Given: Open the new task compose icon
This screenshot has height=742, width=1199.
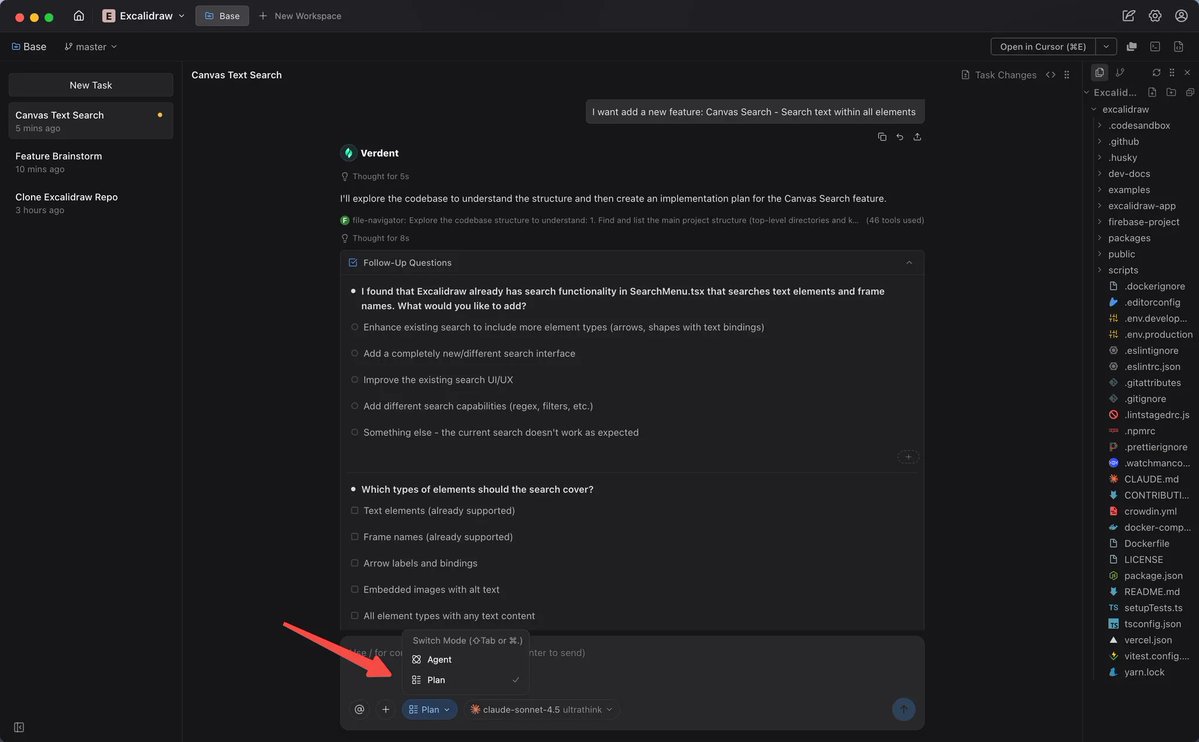Looking at the screenshot, I should pos(1128,15).
